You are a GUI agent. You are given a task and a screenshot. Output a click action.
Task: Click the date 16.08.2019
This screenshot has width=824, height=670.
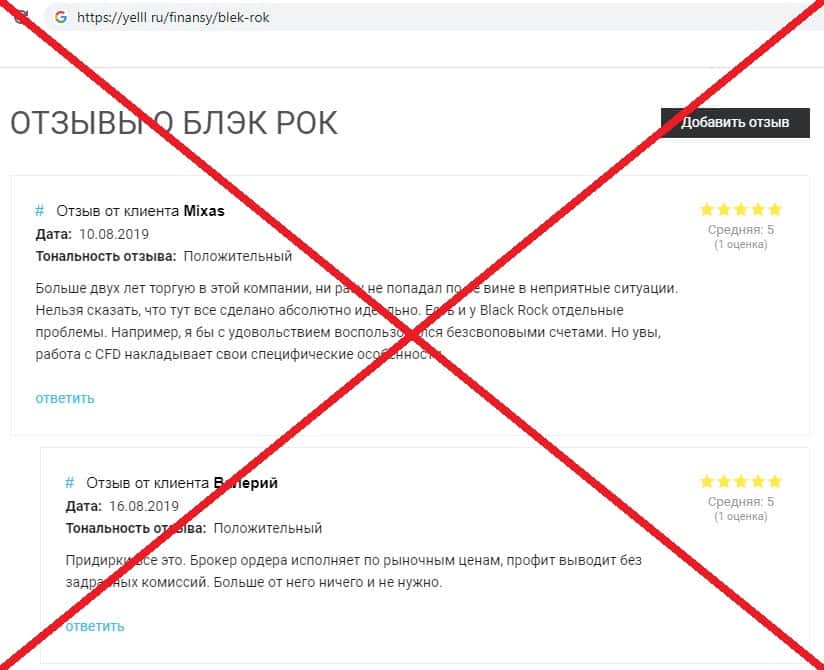click(x=144, y=506)
